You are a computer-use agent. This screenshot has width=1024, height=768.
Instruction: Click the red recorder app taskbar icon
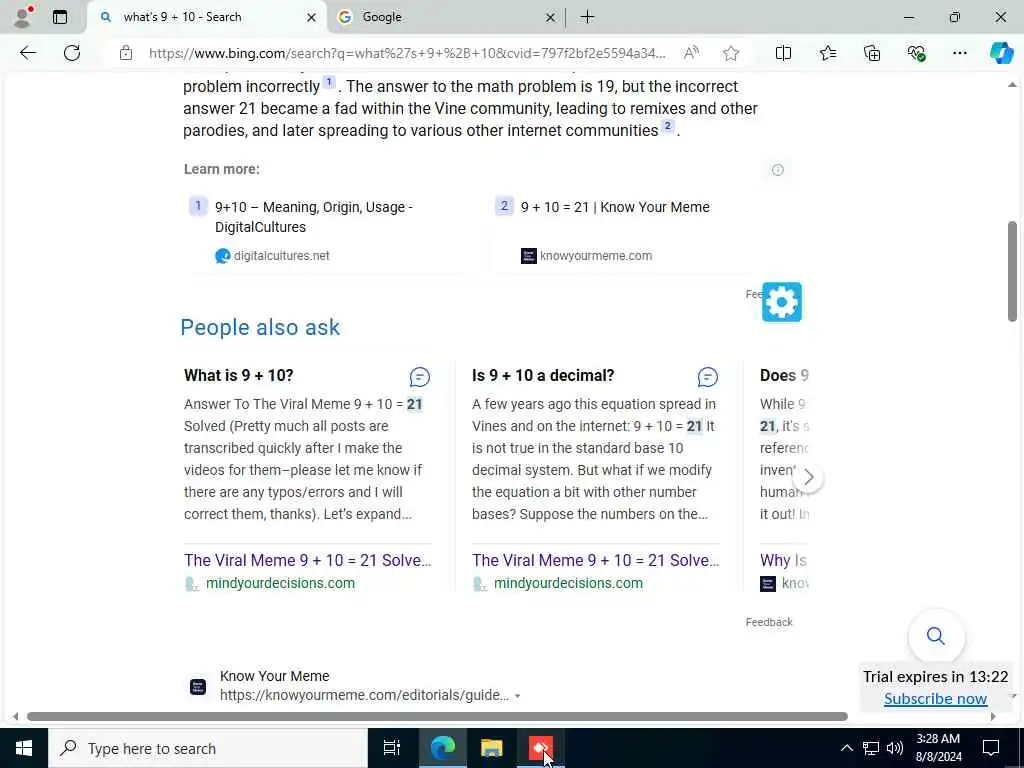point(540,748)
